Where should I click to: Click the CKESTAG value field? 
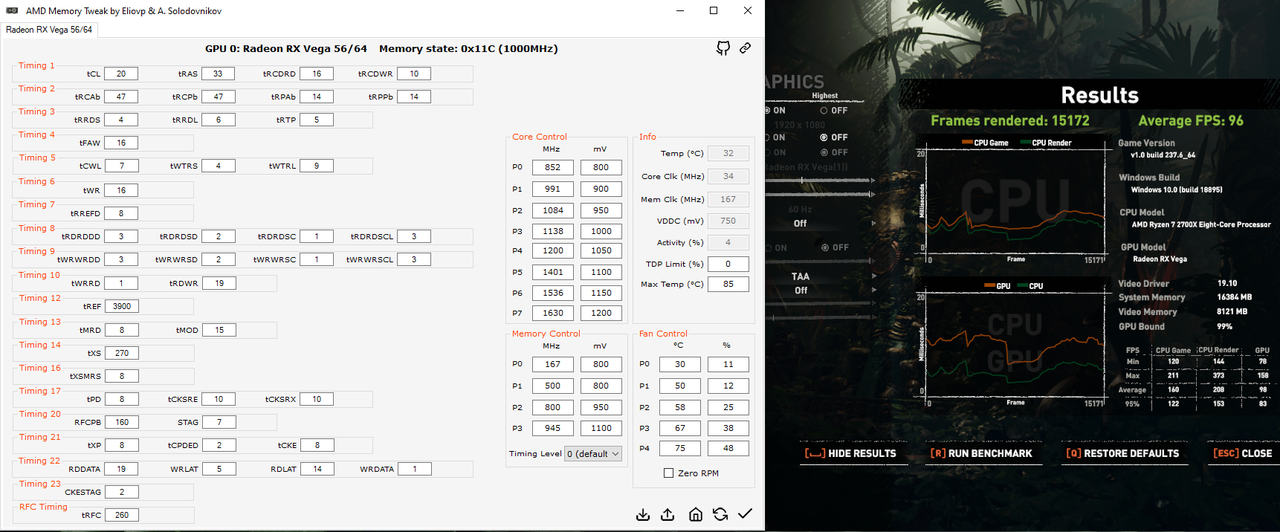(122, 492)
